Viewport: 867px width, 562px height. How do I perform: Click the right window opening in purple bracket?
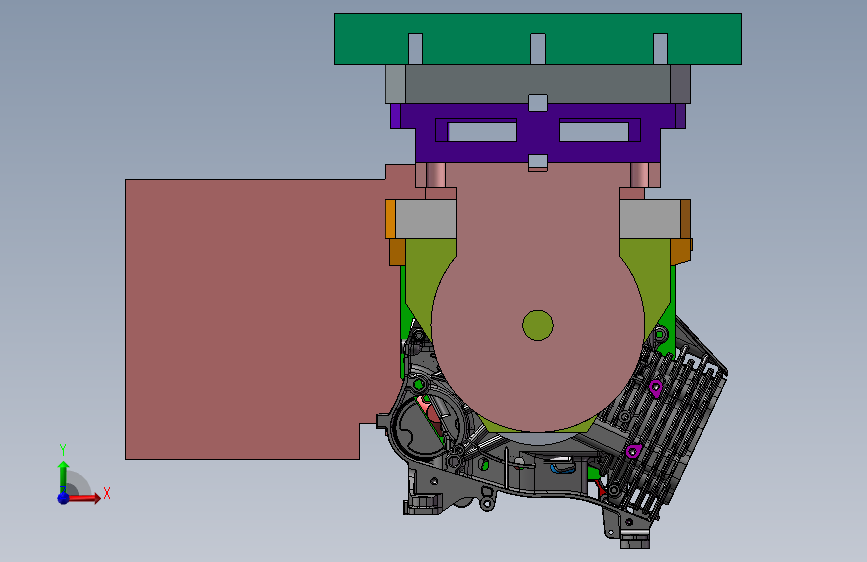click(594, 132)
